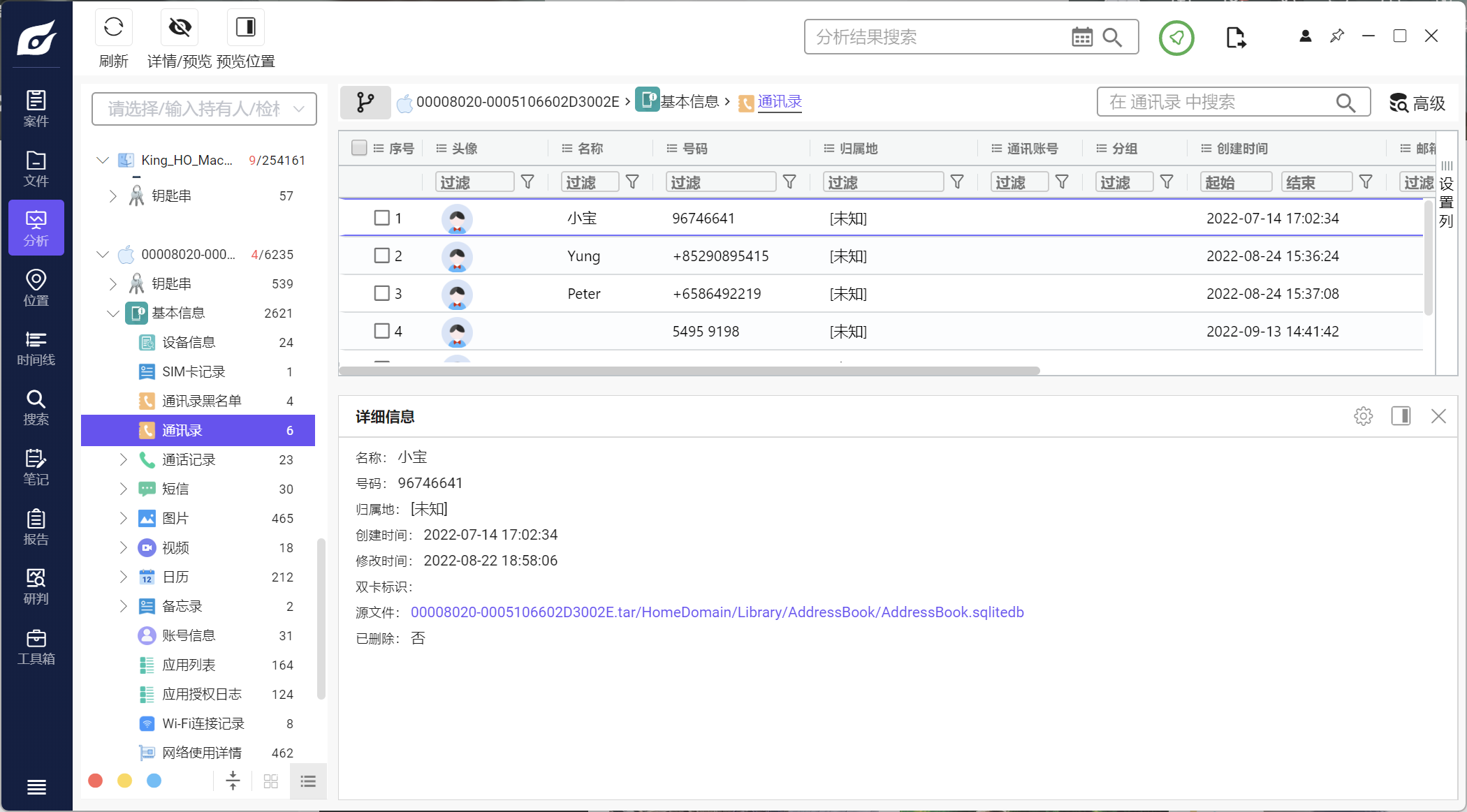Open the 时间线 sidebar section
This screenshot has width=1467, height=812.
(36, 348)
